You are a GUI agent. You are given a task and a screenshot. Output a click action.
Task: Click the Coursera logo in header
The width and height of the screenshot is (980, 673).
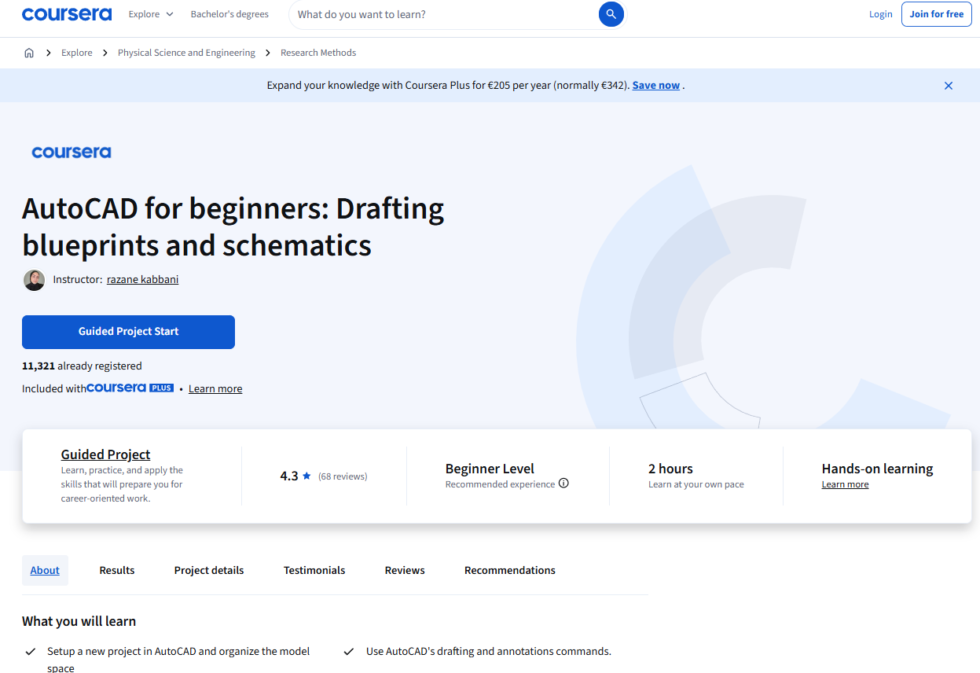[67, 14]
